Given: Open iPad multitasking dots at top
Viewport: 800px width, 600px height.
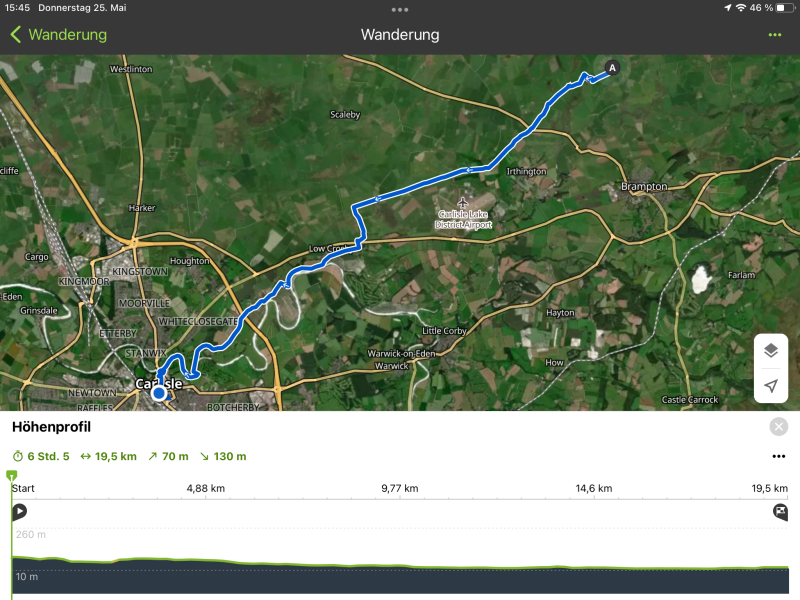Looking at the screenshot, I should click(400, 9).
